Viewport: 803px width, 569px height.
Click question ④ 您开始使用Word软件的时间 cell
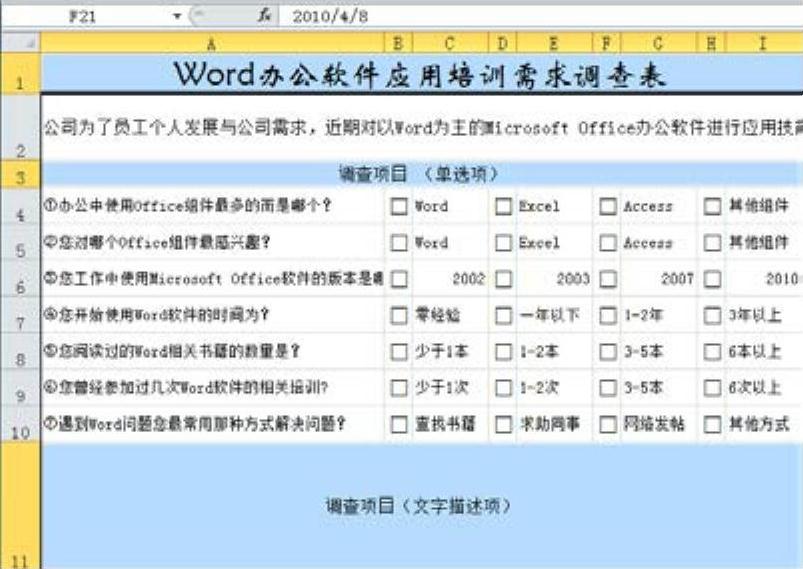[x=213, y=315]
